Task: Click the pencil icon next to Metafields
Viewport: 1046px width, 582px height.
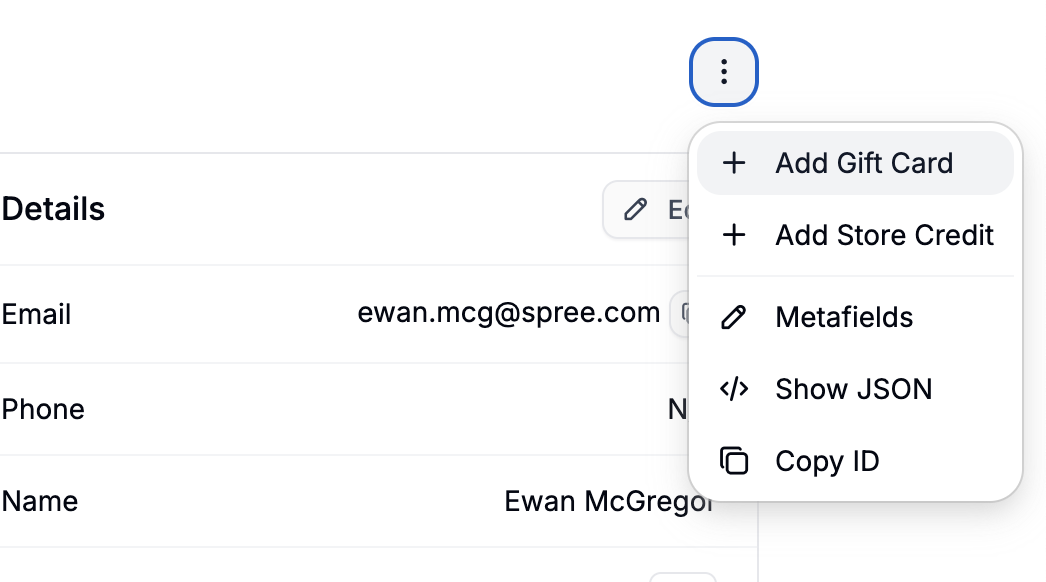Action: [734, 317]
